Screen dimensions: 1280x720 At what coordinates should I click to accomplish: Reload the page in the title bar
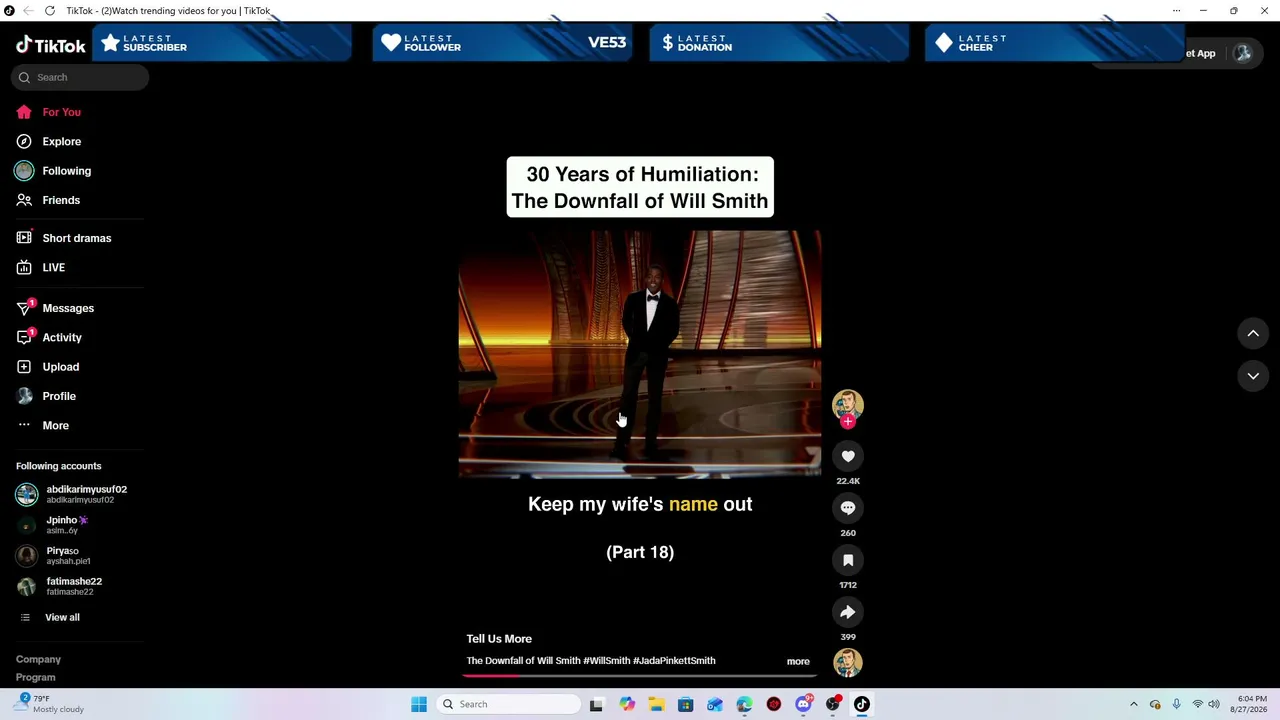[x=50, y=11]
